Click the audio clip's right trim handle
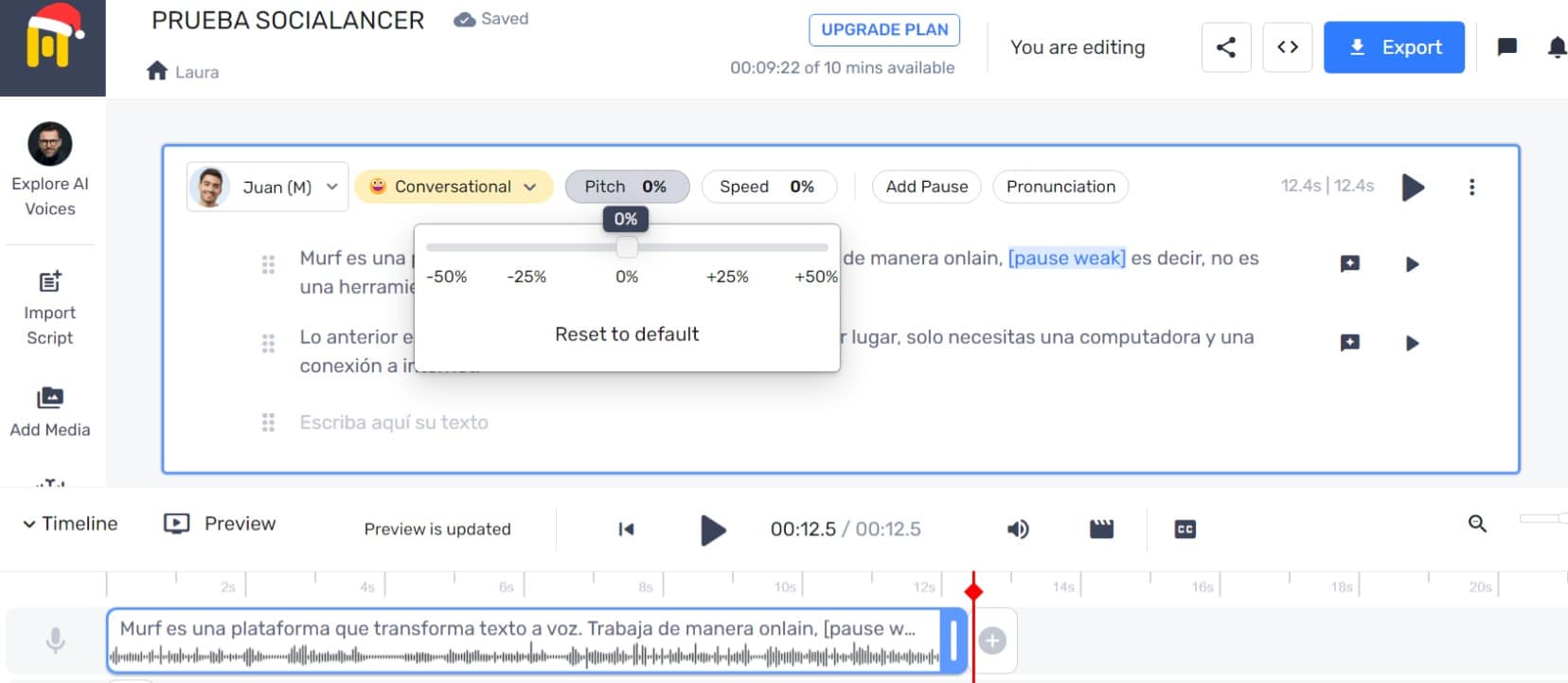 tap(953, 641)
